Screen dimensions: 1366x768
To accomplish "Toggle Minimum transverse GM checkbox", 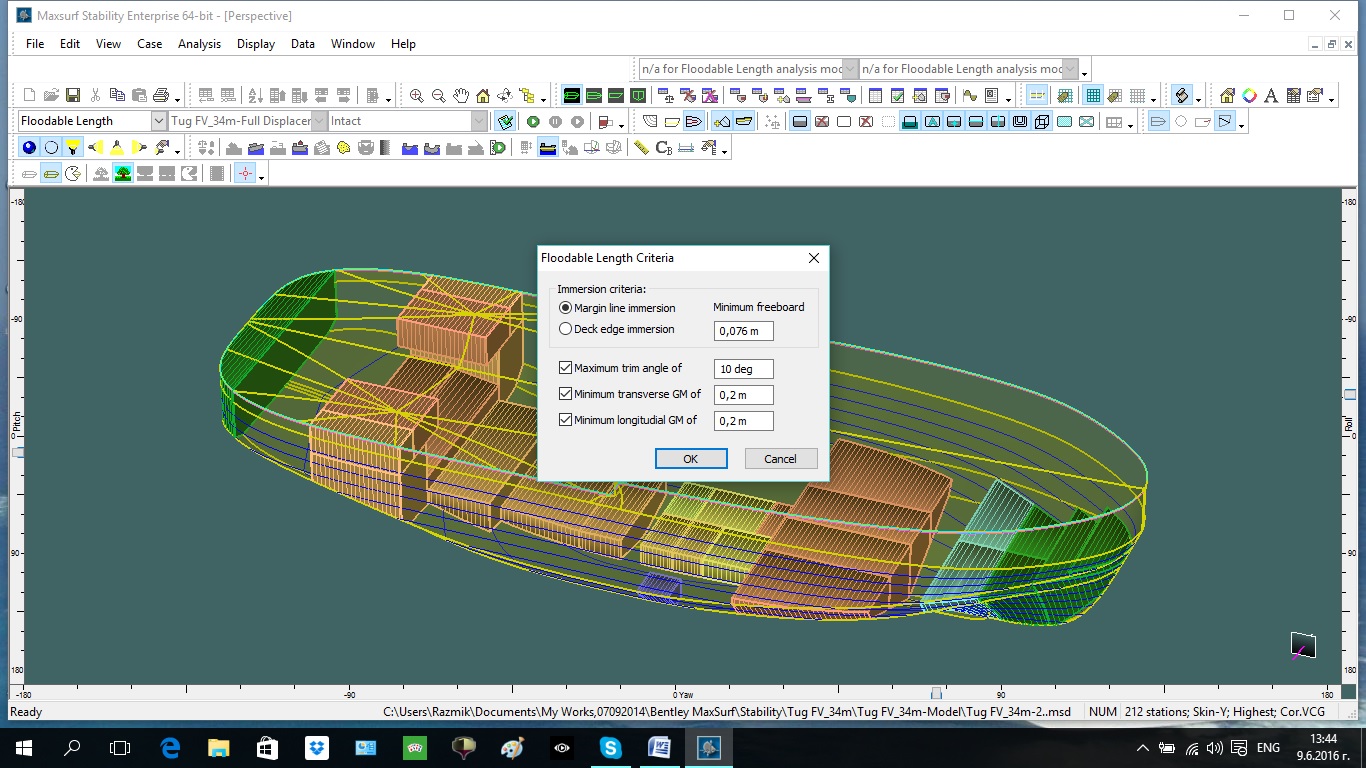I will (566, 394).
